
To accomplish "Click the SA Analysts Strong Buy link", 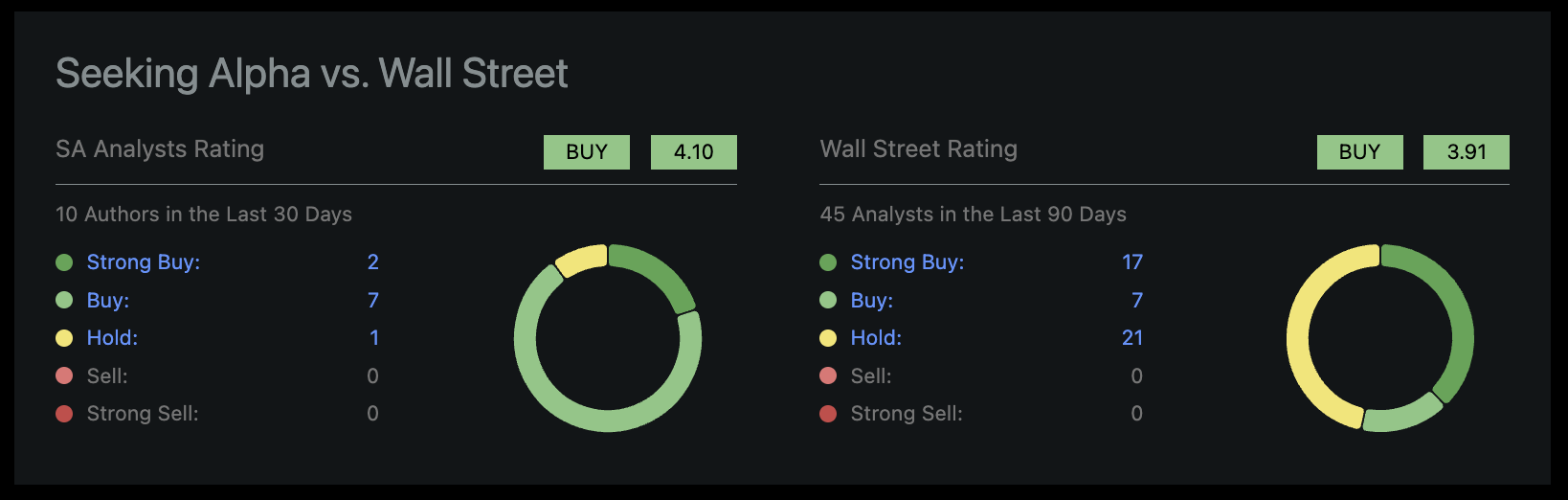I will coord(144,262).
